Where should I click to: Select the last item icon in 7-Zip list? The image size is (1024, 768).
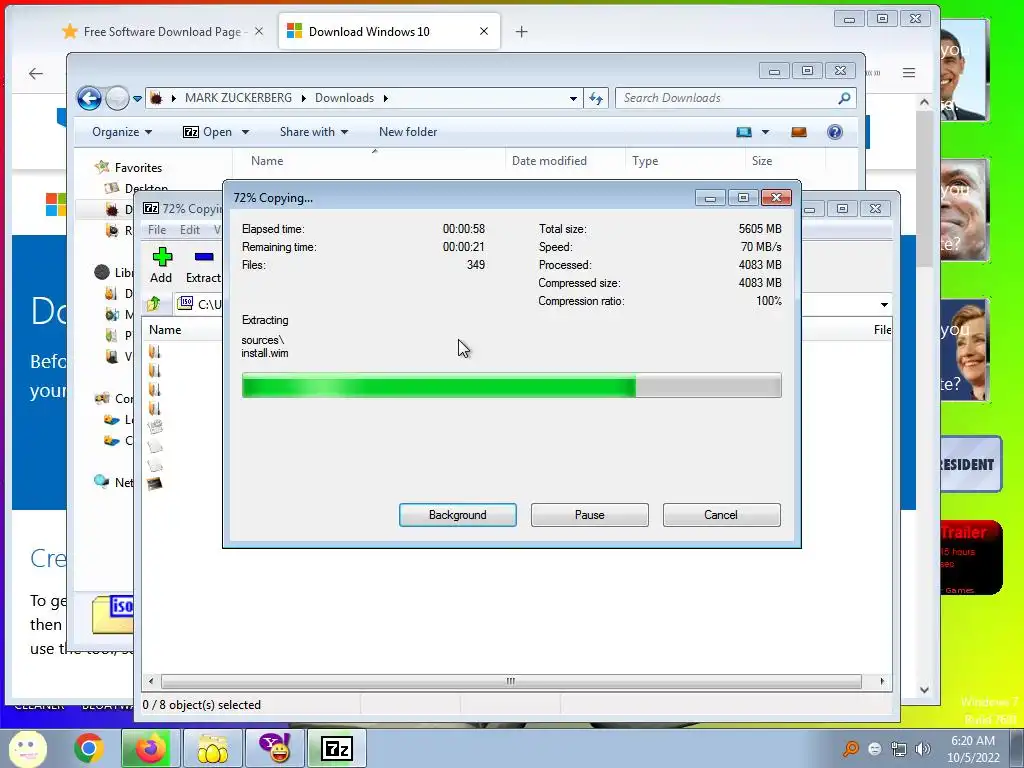point(155,483)
